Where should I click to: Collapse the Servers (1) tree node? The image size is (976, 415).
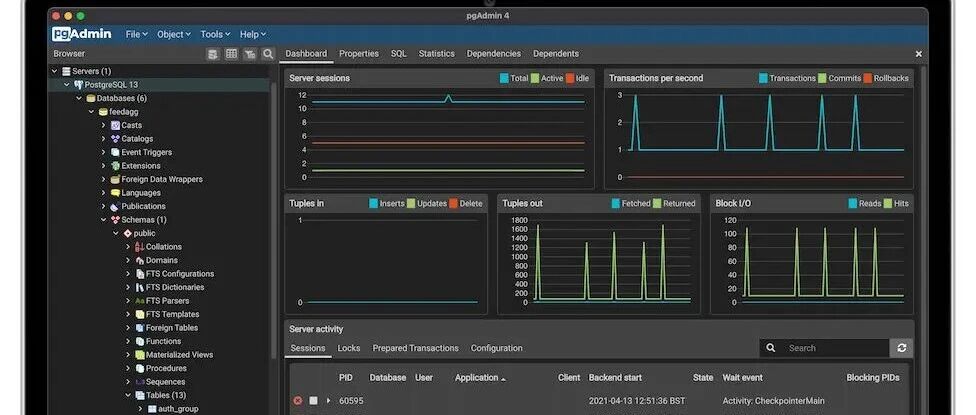[x=55, y=71]
